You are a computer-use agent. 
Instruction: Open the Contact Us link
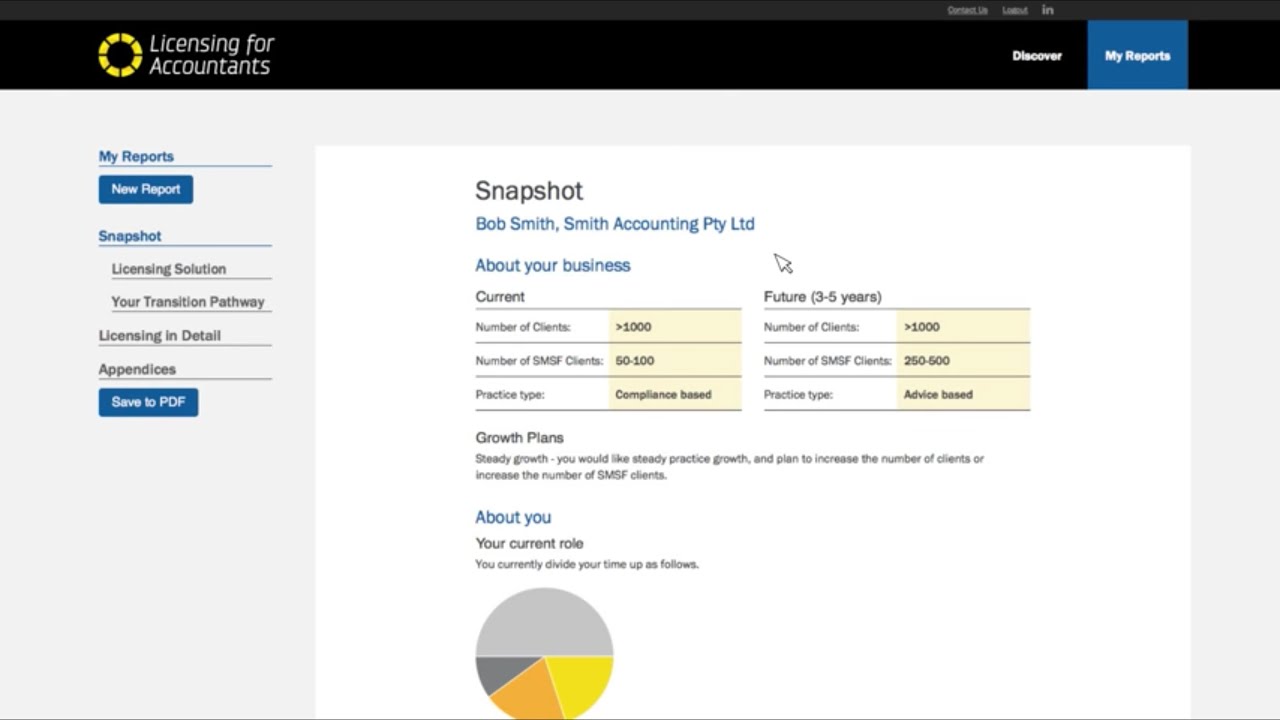967,10
